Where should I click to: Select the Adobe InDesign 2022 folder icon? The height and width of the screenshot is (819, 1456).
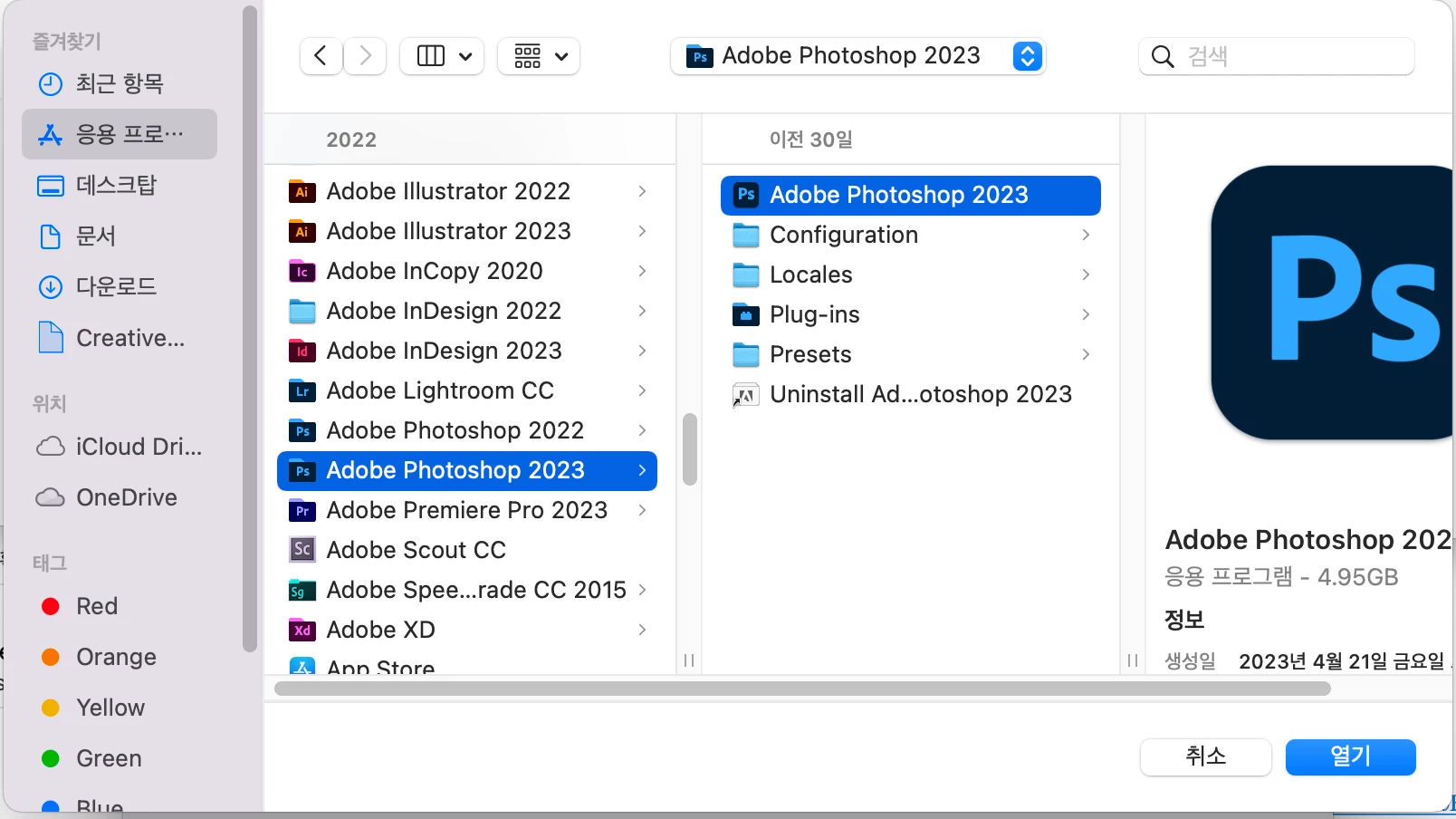click(302, 311)
